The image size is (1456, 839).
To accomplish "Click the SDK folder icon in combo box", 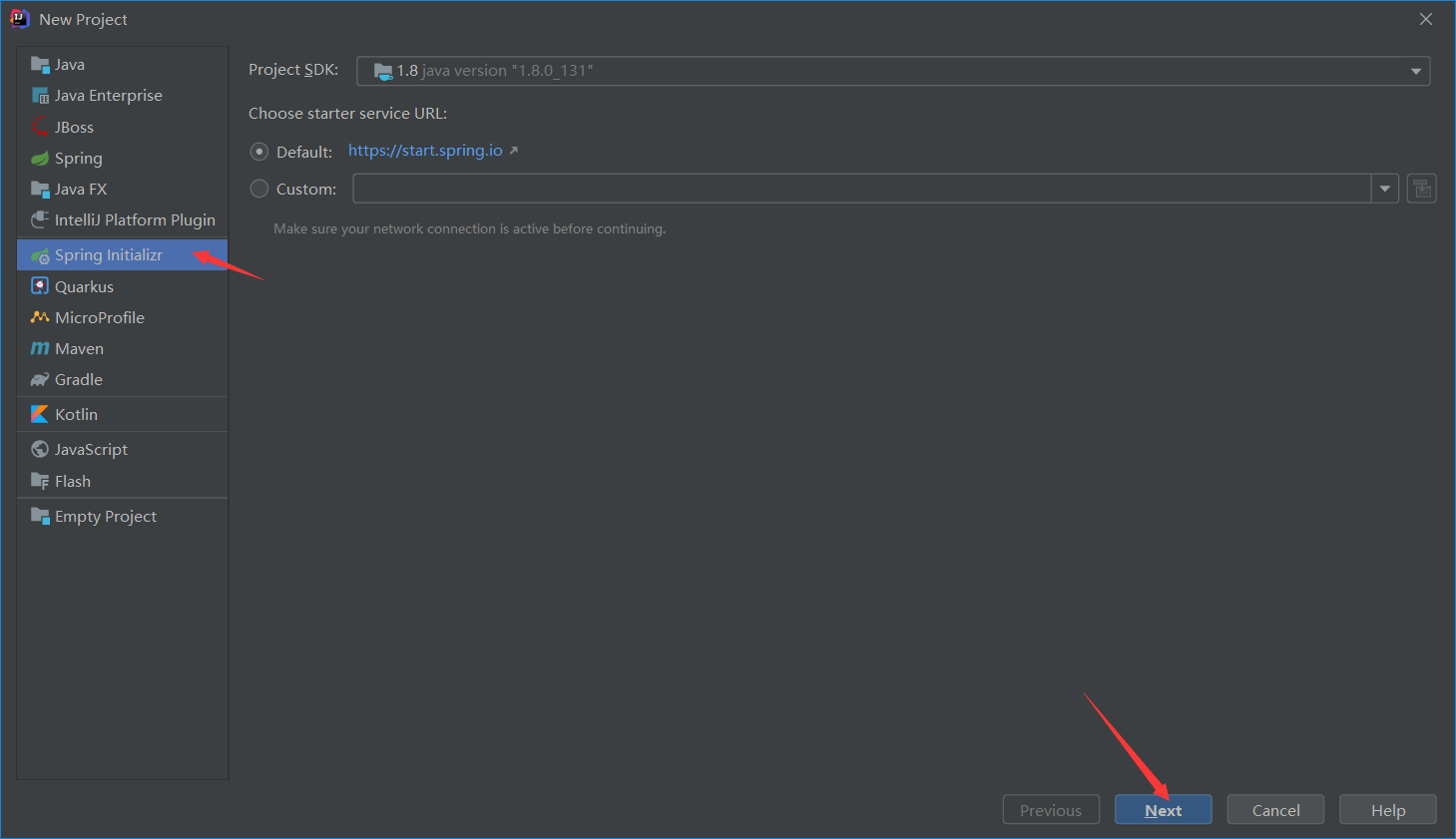I will [x=383, y=71].
